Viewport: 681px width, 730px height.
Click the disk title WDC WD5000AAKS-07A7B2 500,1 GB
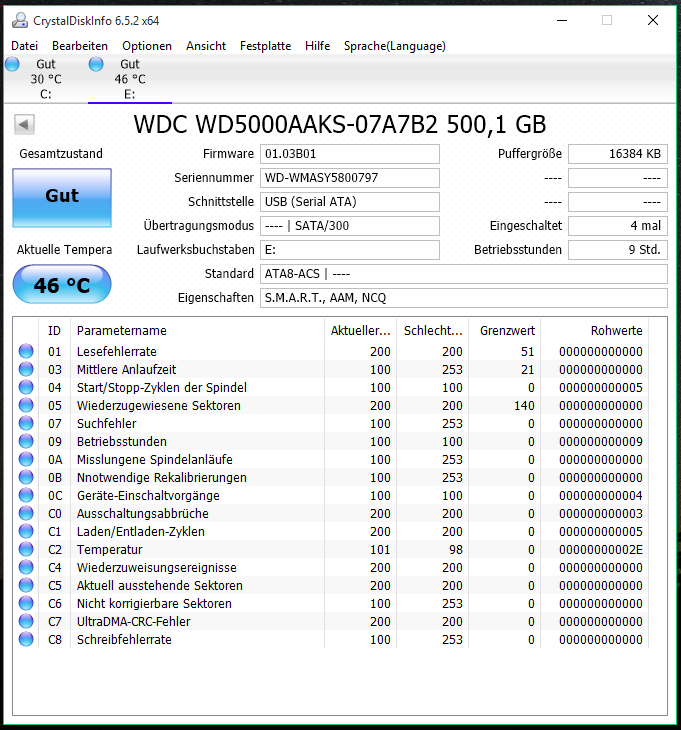(340, 124)
